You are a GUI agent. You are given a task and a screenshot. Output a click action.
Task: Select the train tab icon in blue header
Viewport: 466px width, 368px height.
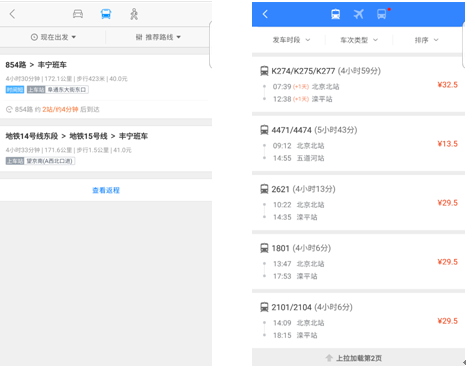point(335,14)
